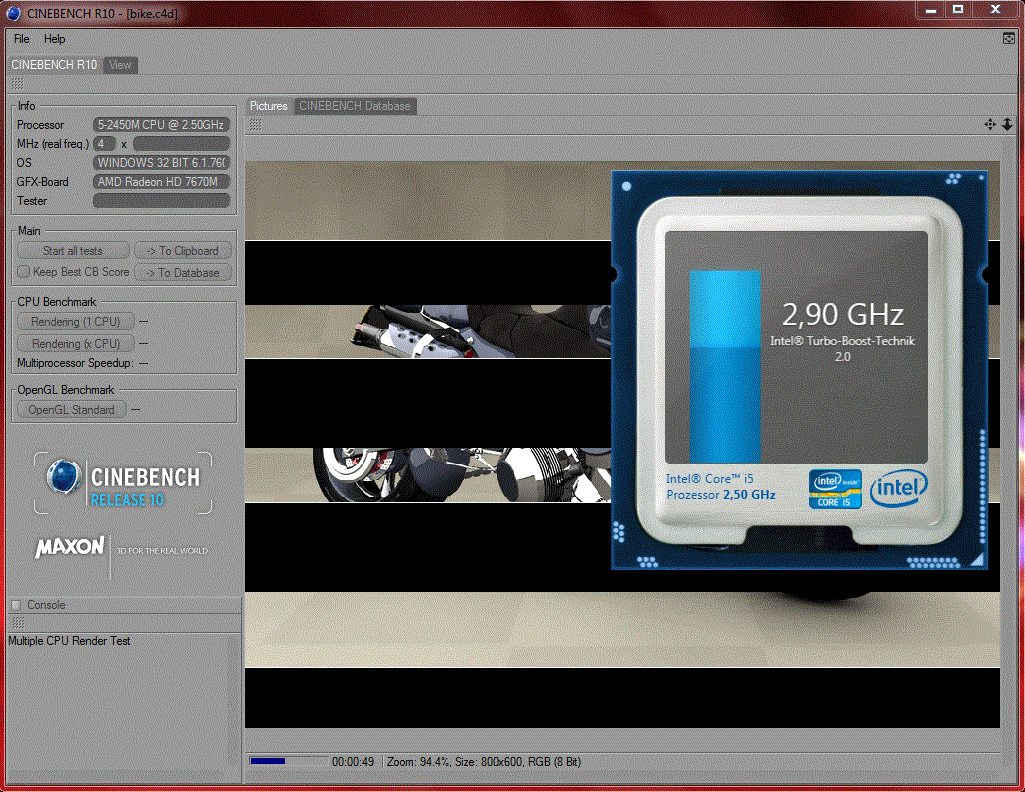Open the File menu
The height and width of the screenshot is (792, 1025).
point(22,39)
